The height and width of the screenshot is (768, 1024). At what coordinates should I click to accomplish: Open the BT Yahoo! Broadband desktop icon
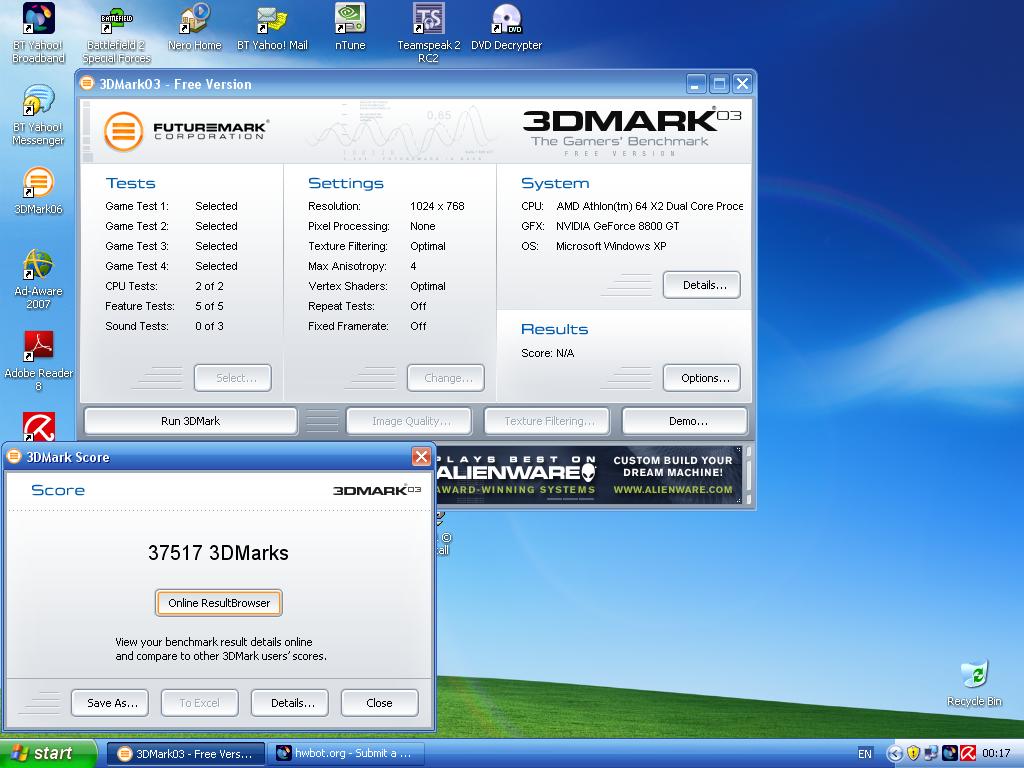point(39,33)
